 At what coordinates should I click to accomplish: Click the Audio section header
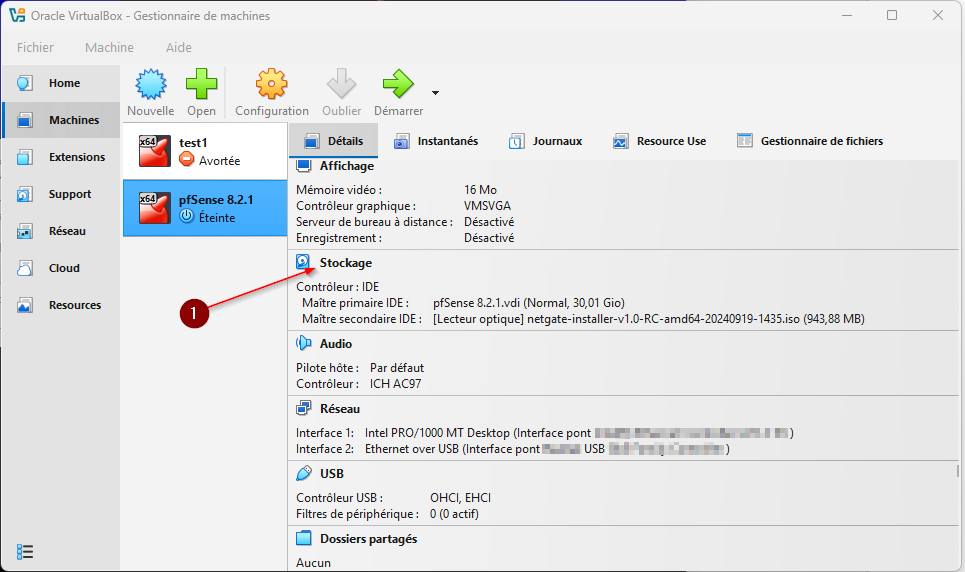tap(335, 344)
